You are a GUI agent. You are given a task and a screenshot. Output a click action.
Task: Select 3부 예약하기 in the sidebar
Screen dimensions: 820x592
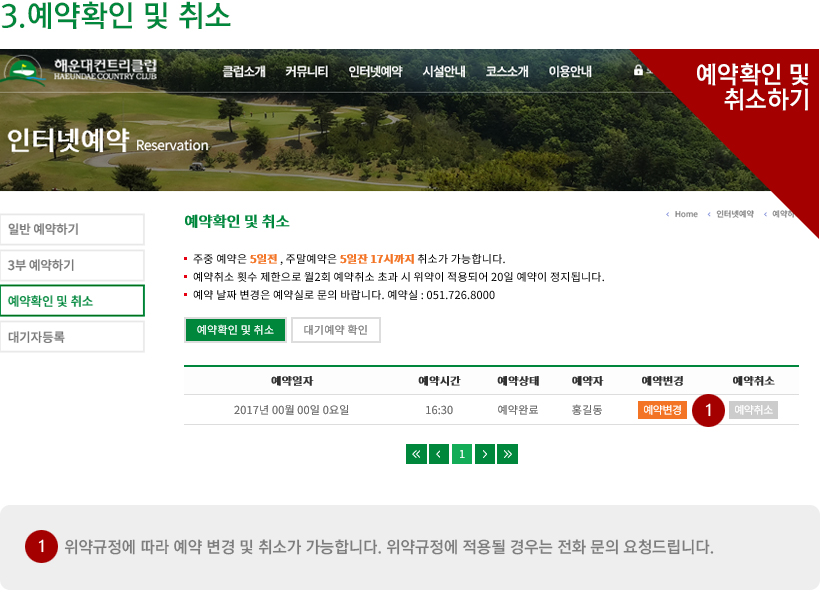(x=72, y=265)
